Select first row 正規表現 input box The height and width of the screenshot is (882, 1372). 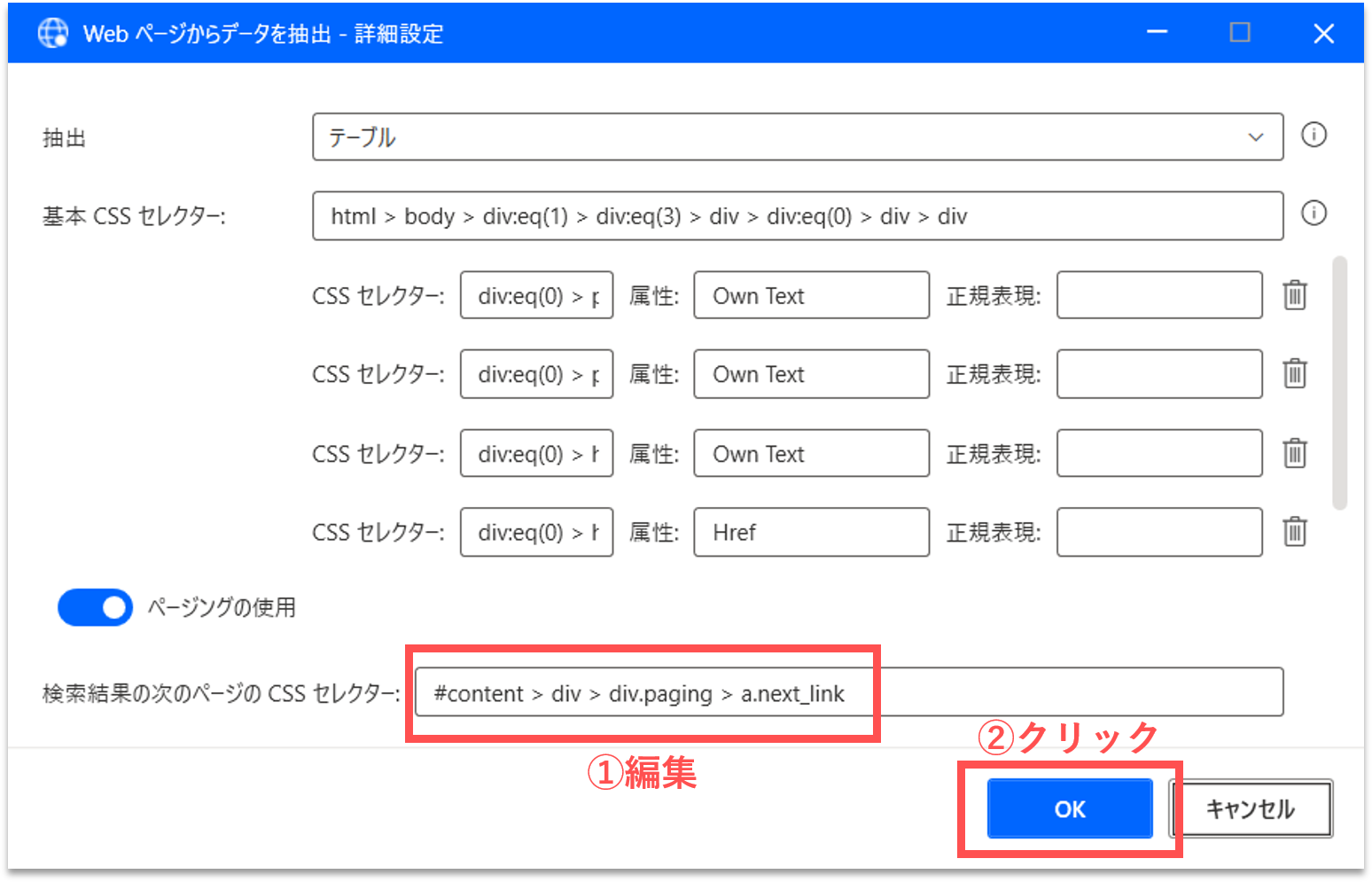[x=1158, y=295]
